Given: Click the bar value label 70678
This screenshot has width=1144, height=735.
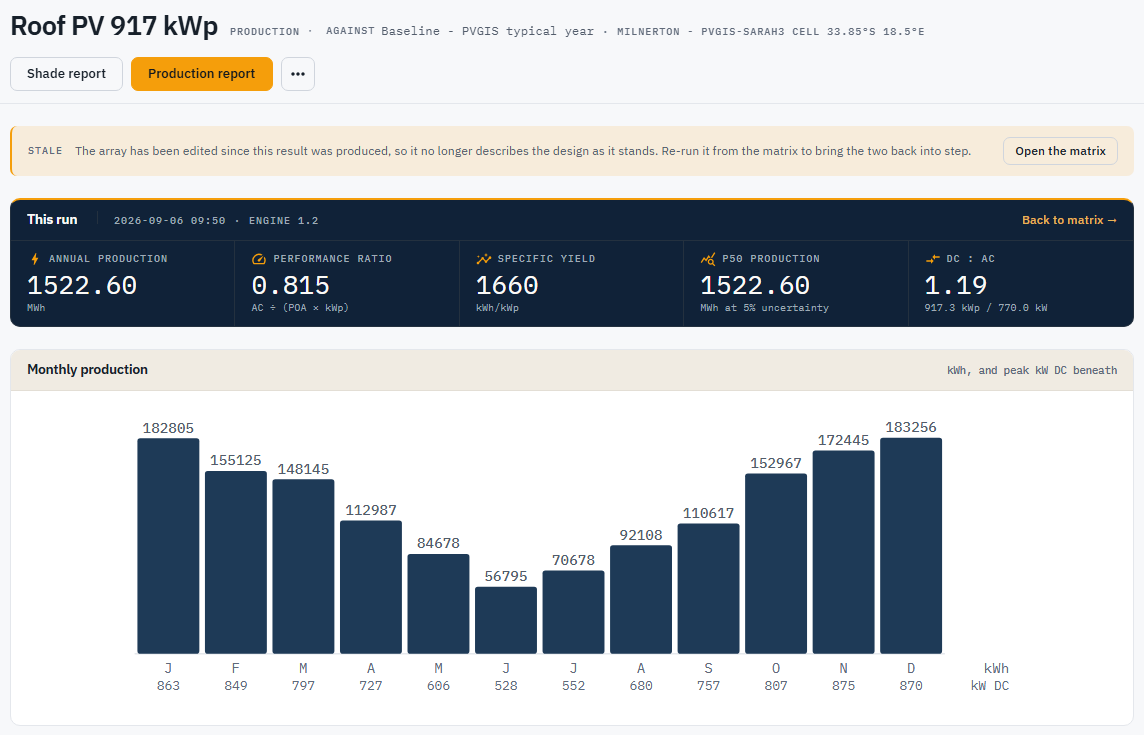Looking at the screenshot, I should coord(573,561).
